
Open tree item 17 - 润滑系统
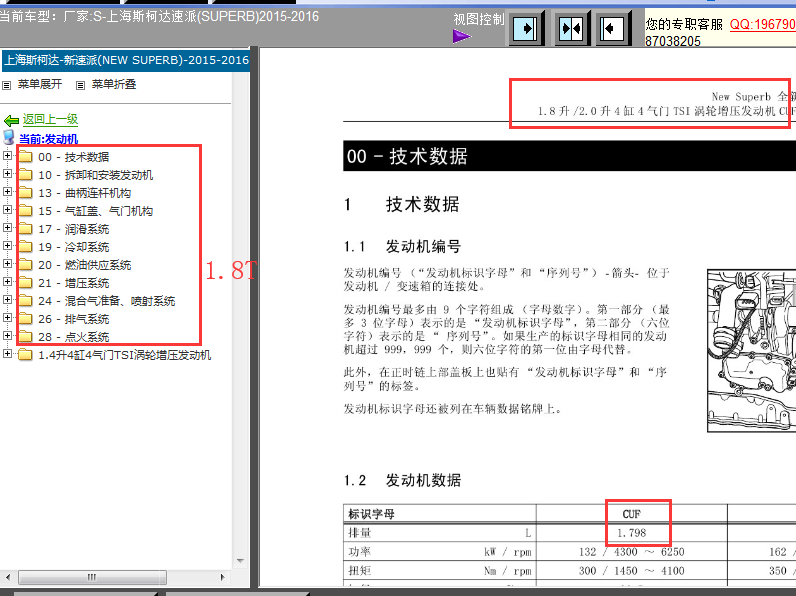(x=74, y=229)
